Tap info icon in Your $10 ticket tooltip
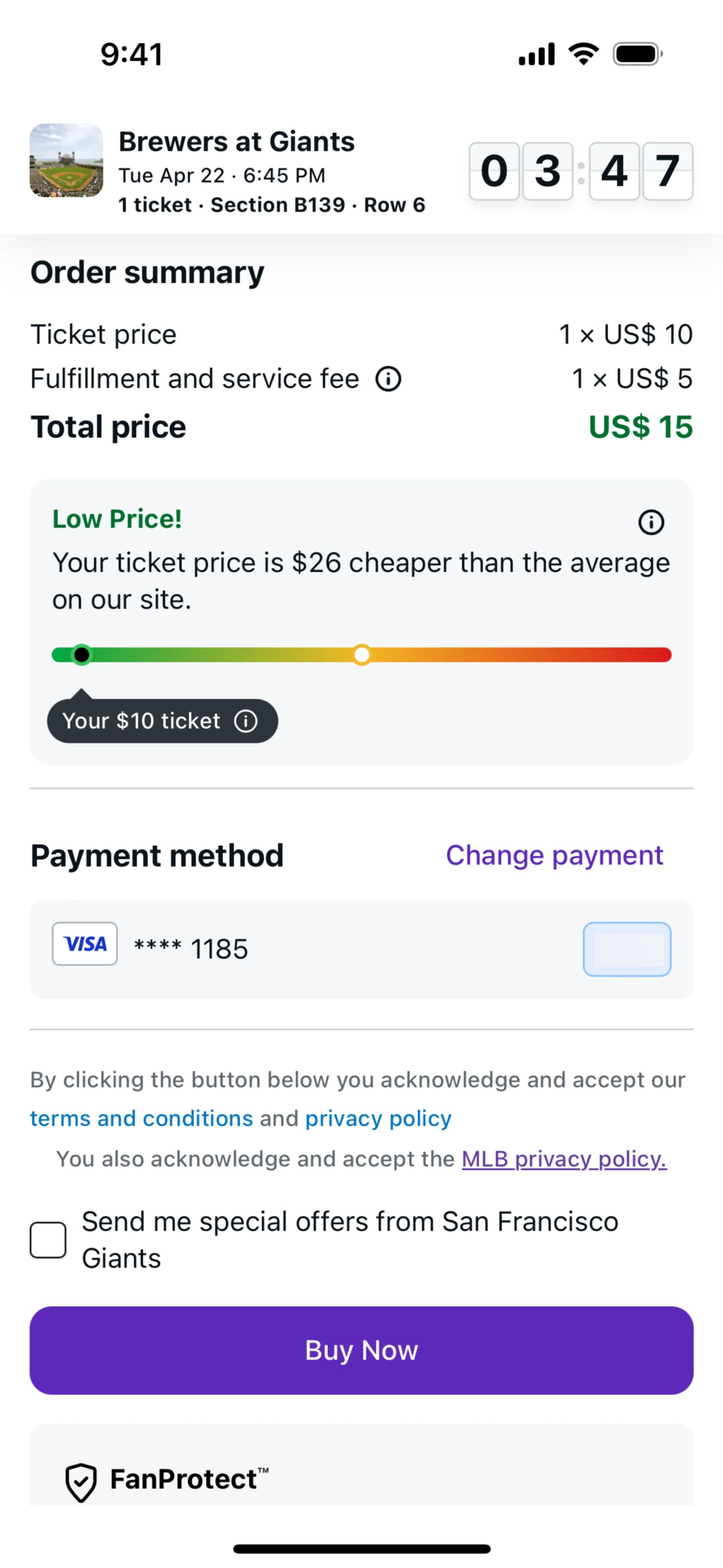The width and height of the screenshot is (723, 1568). tap(246, 721)
